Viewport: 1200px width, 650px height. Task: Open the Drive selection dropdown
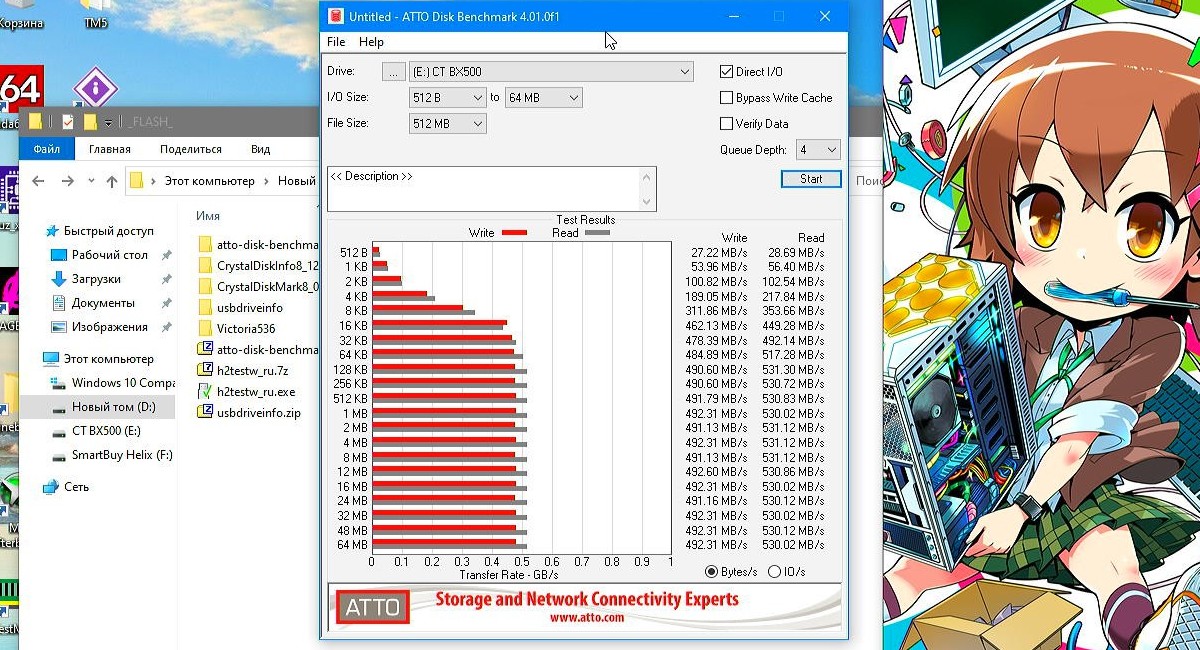(551, 72)
